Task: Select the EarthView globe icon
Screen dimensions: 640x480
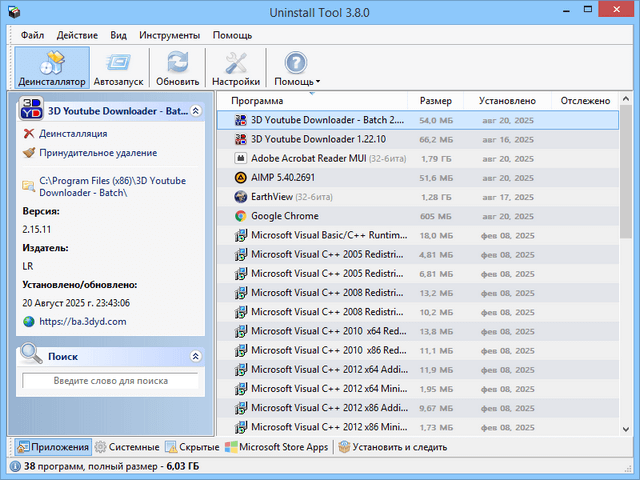Action: click(240, 197)
